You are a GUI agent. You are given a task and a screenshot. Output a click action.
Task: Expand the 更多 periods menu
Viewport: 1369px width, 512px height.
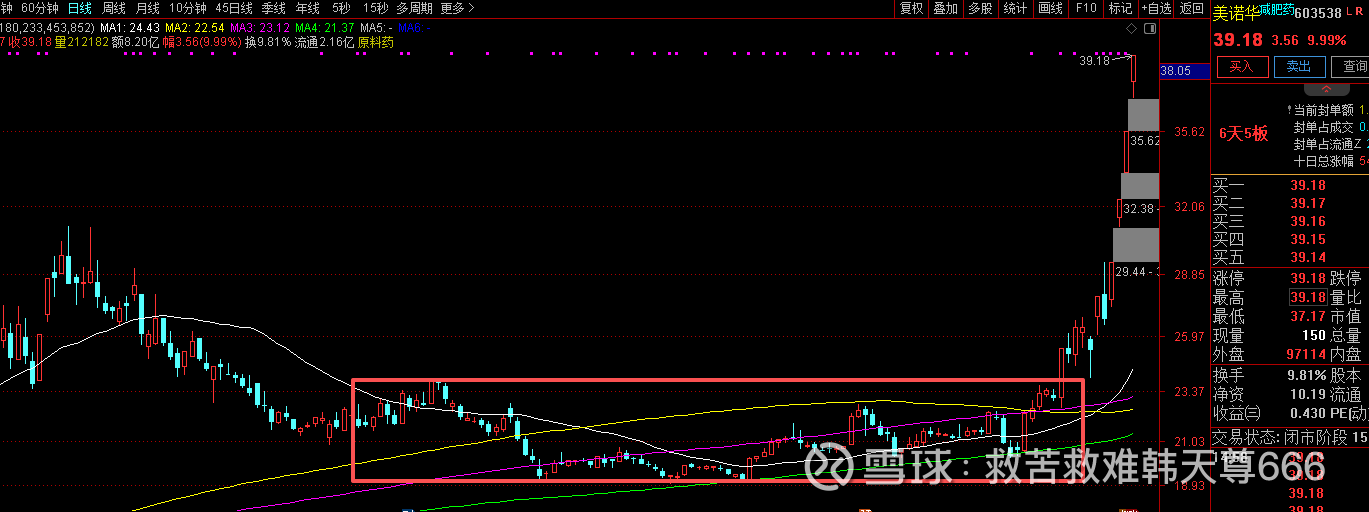click(x=457, y=8)
